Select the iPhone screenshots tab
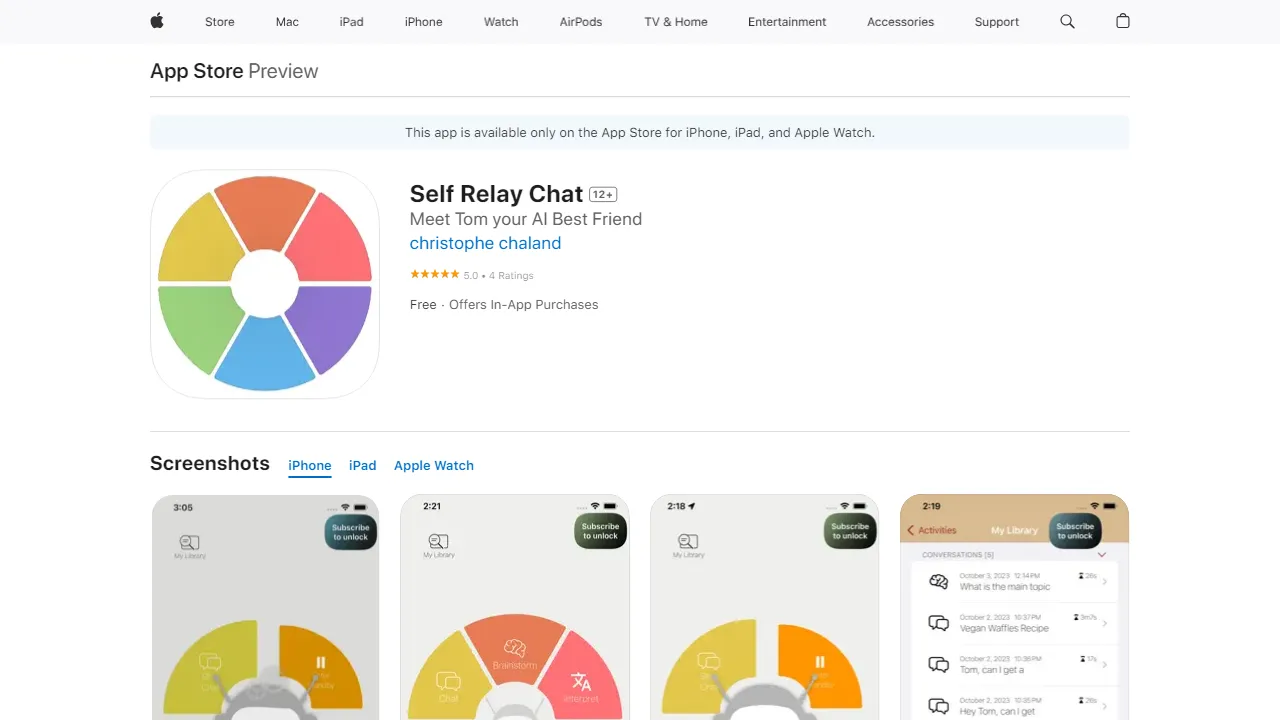The width and height of the screenshot is (1280, 720). [x=310, y=466]
